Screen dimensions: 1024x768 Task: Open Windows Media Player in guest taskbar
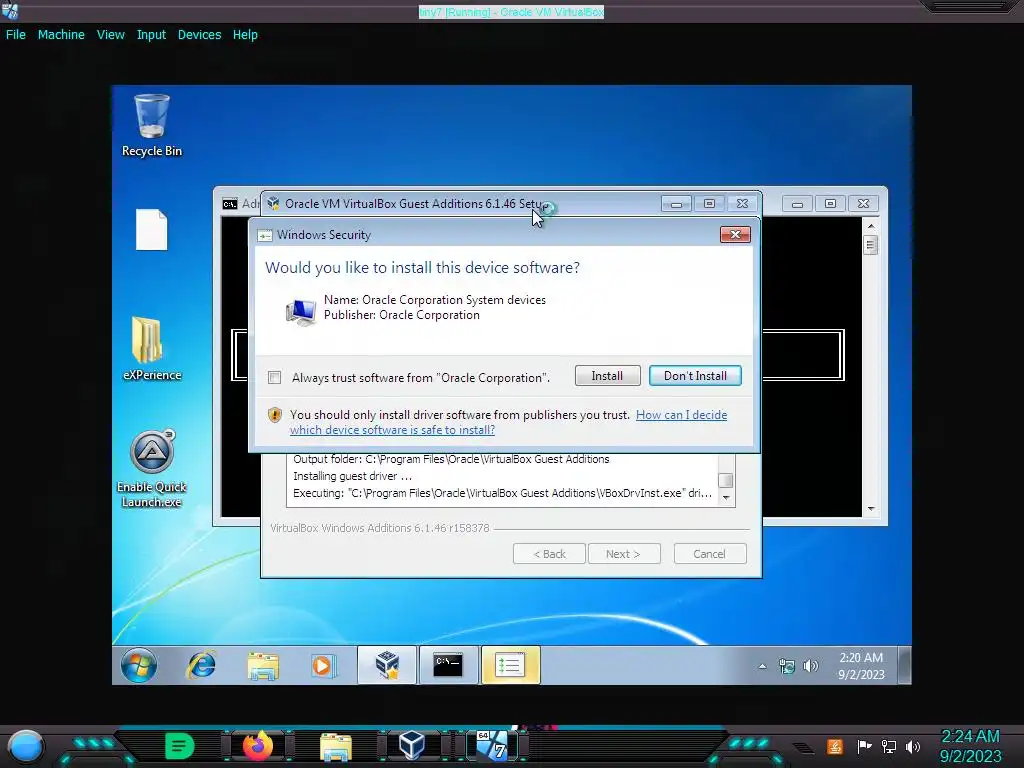tap(323, 665)
